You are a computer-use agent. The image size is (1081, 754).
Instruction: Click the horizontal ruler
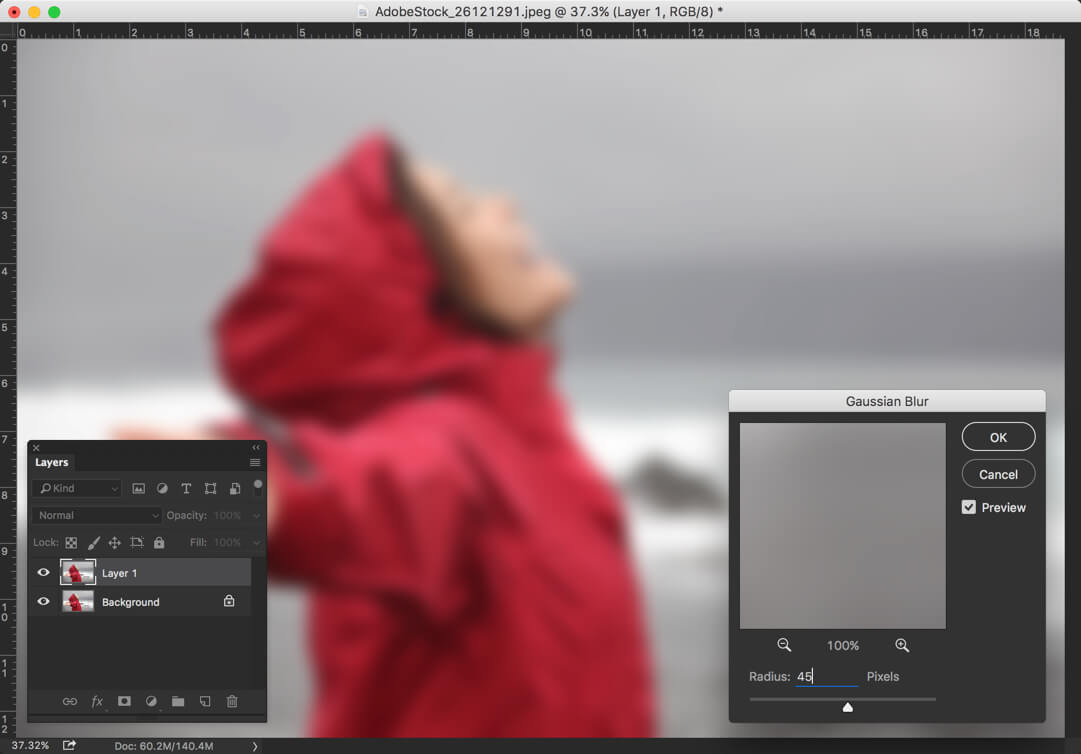coord(540,32)
